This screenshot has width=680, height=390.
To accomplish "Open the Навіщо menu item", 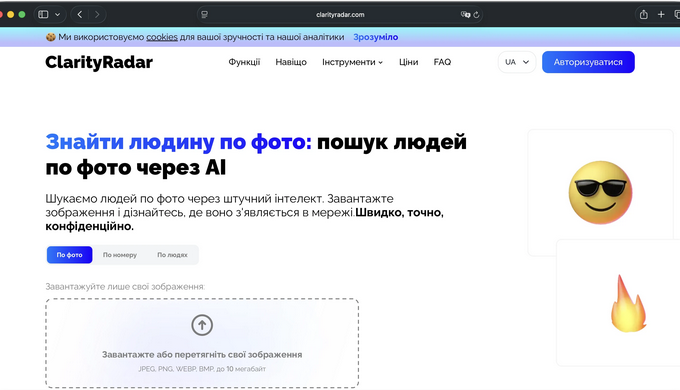I will coord(291,62).
